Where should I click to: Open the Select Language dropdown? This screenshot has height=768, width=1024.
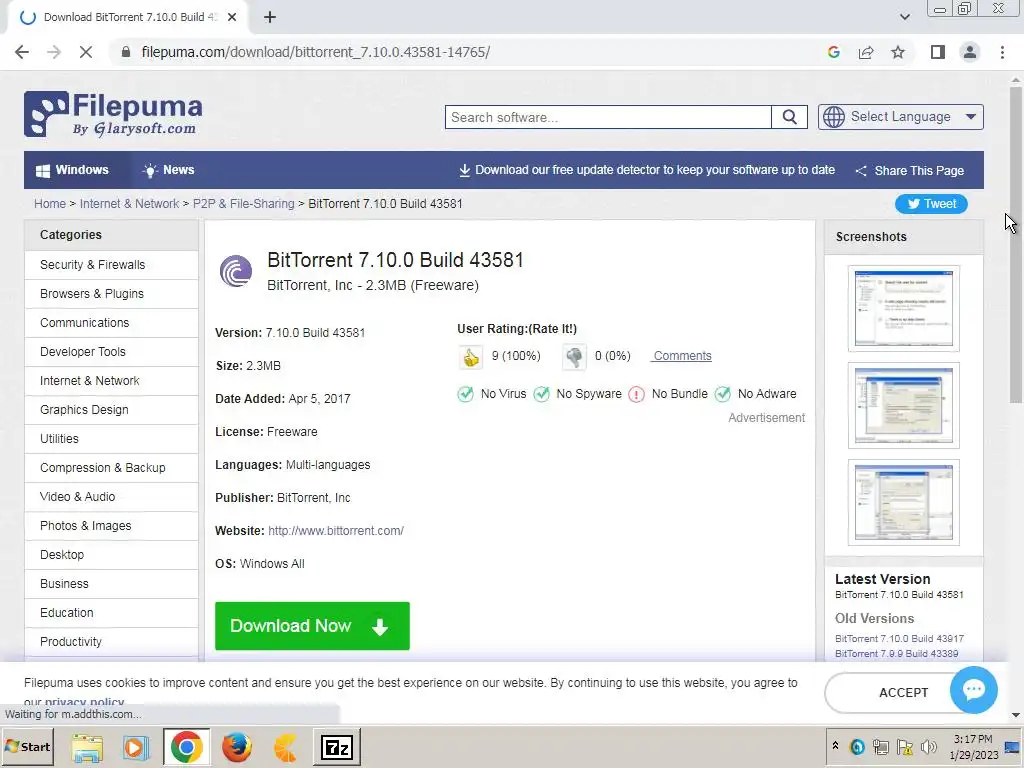[x=901, y=117]
